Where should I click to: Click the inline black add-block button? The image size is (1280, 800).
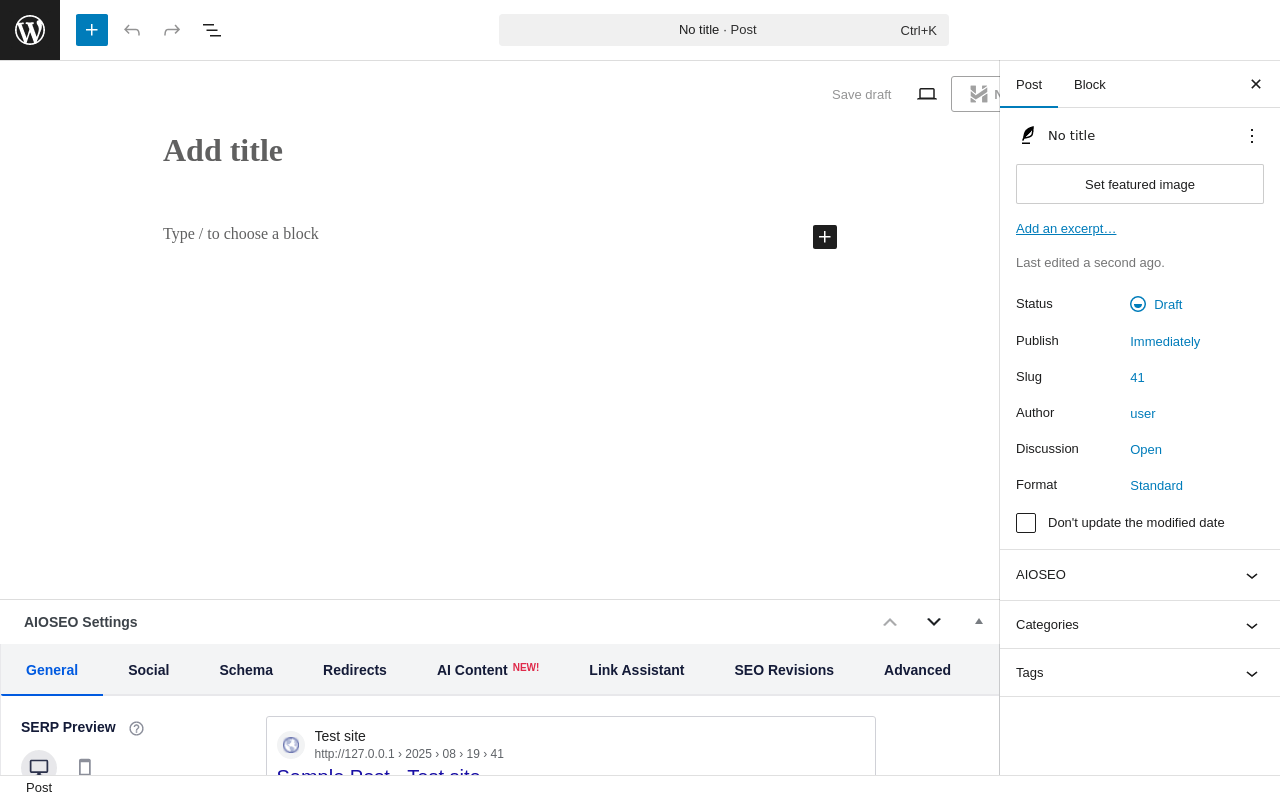point(825,237)
